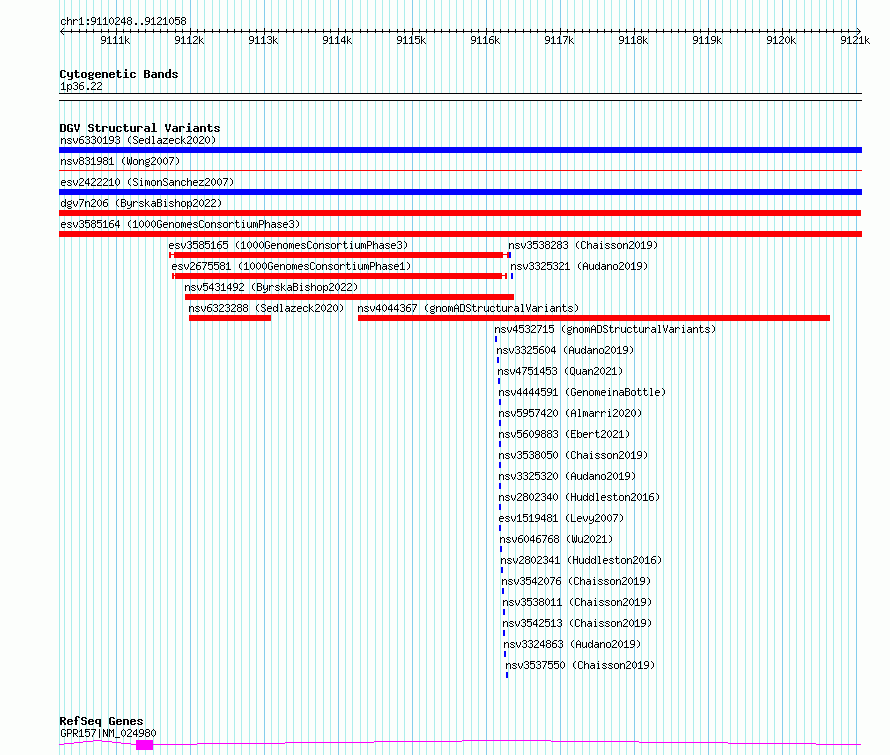890x755 pixels.
Task: Click nsv3542513 (Chaisson2019) label
Action: (x=577, y=623)
